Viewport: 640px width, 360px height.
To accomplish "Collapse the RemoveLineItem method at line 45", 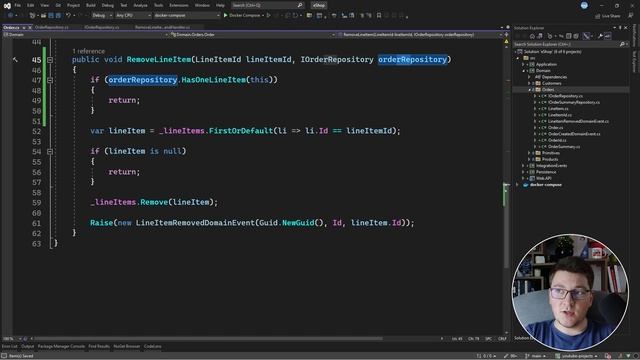I will 50,60.
